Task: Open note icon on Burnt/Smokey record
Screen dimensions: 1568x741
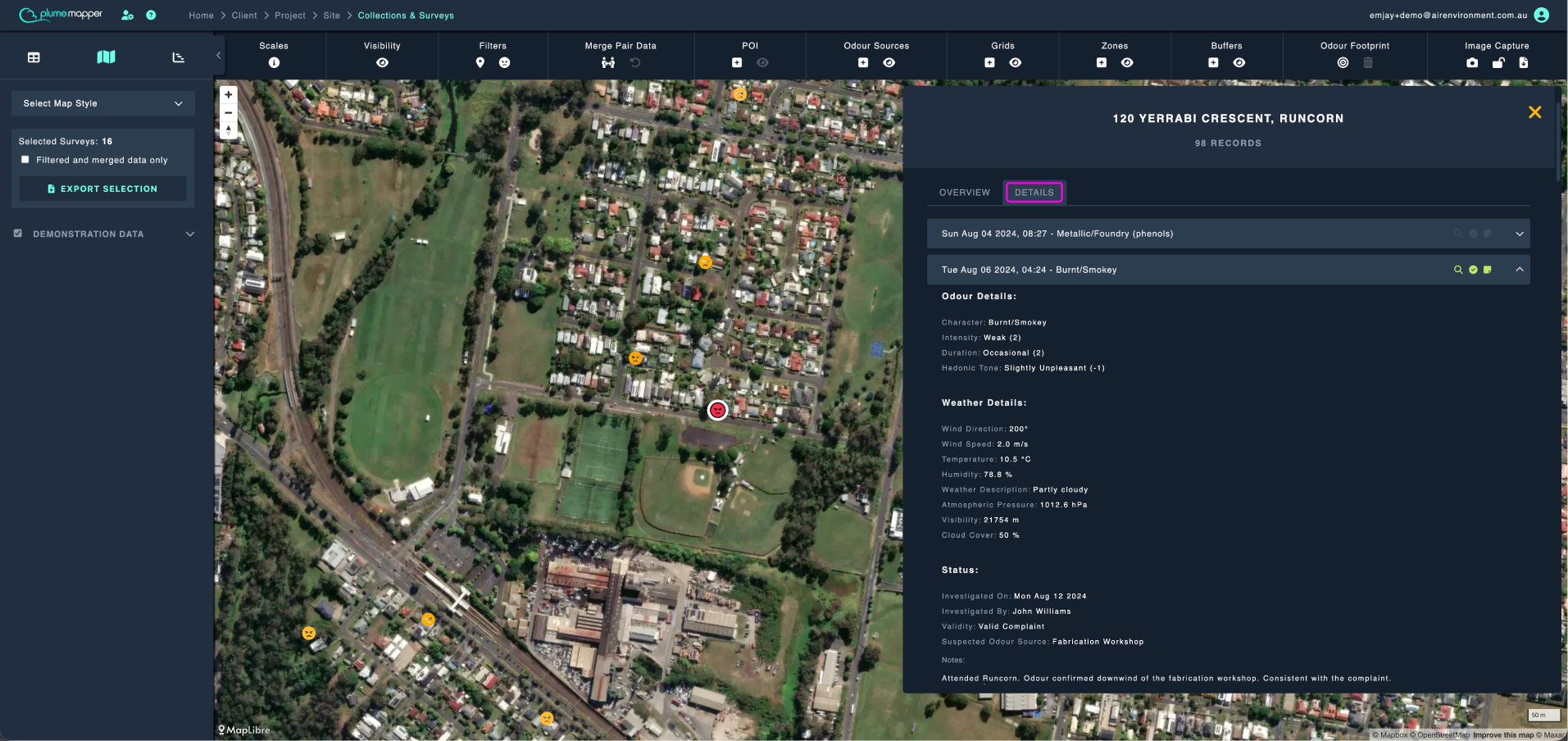Action: click(x=1487, y=270)
